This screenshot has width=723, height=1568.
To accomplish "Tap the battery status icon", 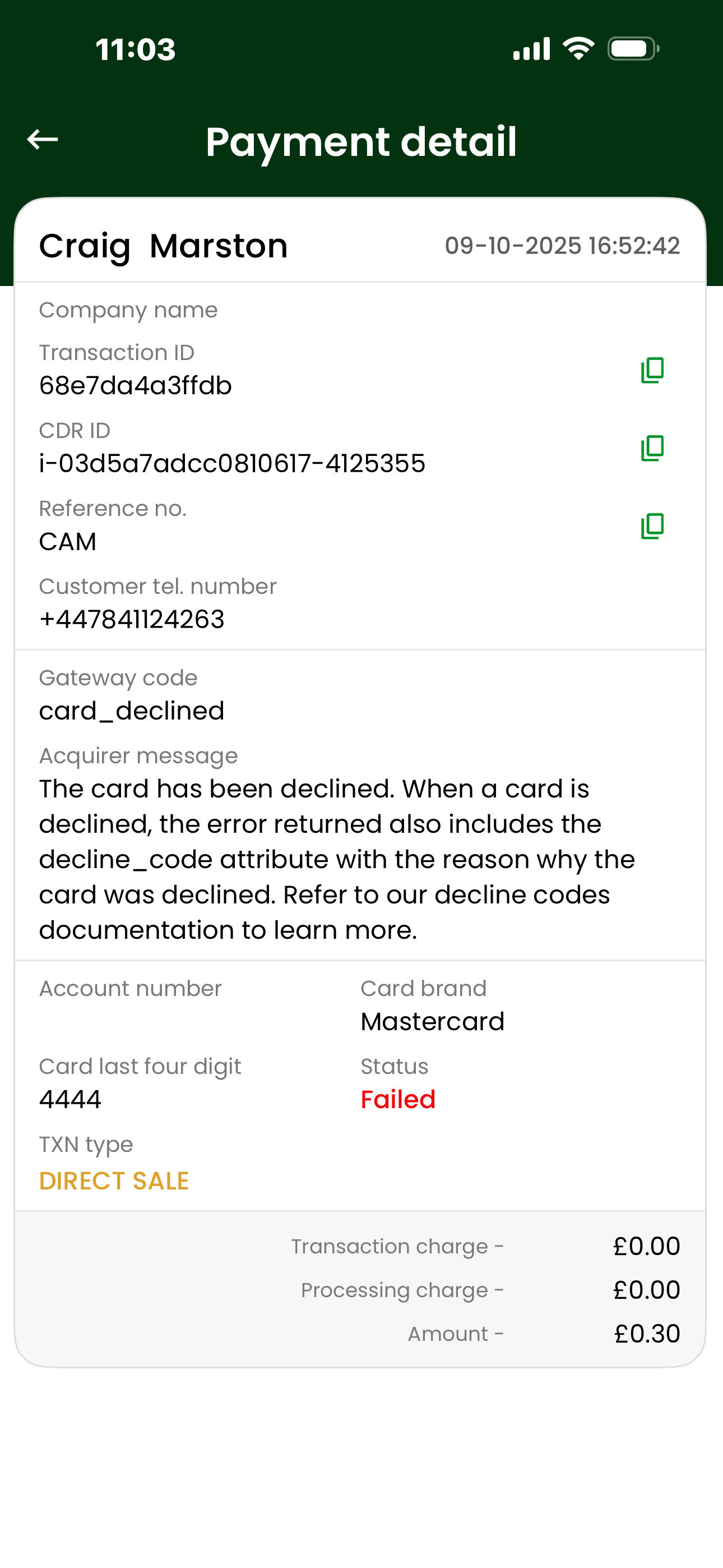I will pyautogui.click(x=633, y=49).
